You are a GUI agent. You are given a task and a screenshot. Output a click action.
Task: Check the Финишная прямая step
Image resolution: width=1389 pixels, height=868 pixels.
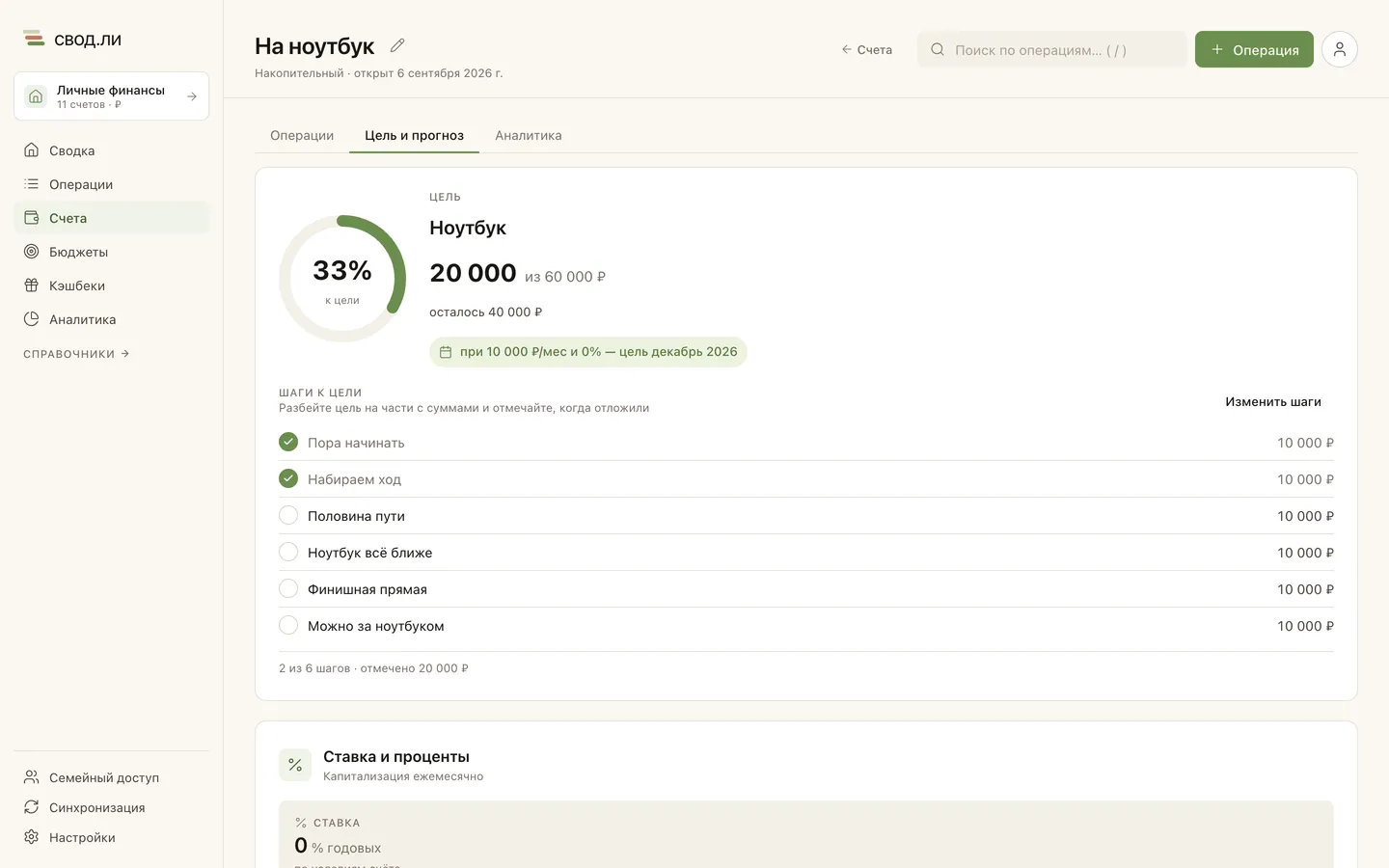288,588
